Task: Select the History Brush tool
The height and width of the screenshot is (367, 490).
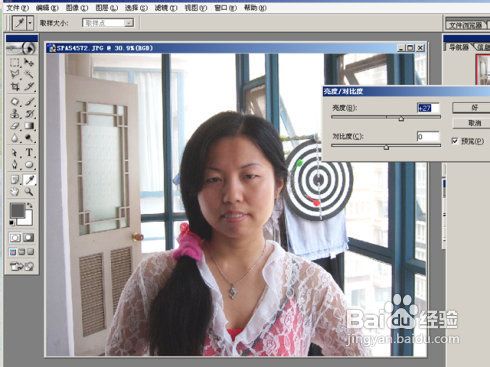Action: click(29, 114)
